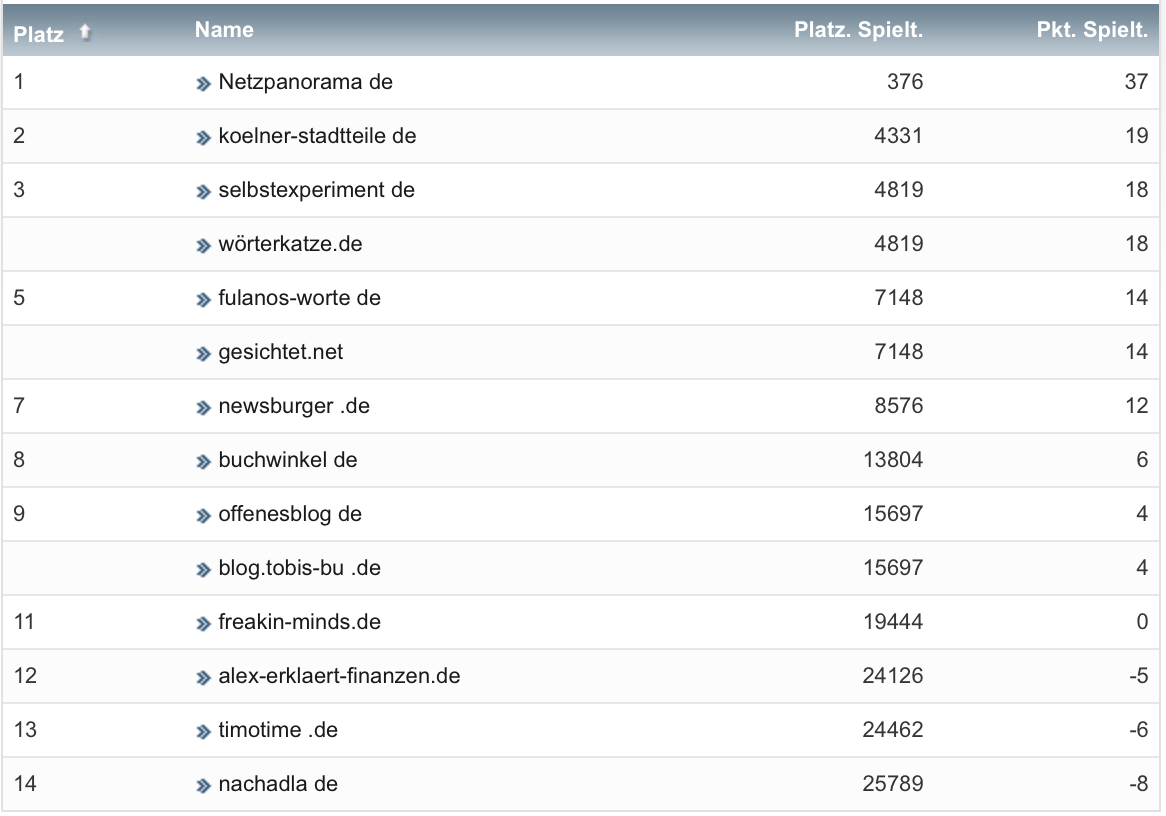Open the freakin-minds.de link

(x=300, y=622)
